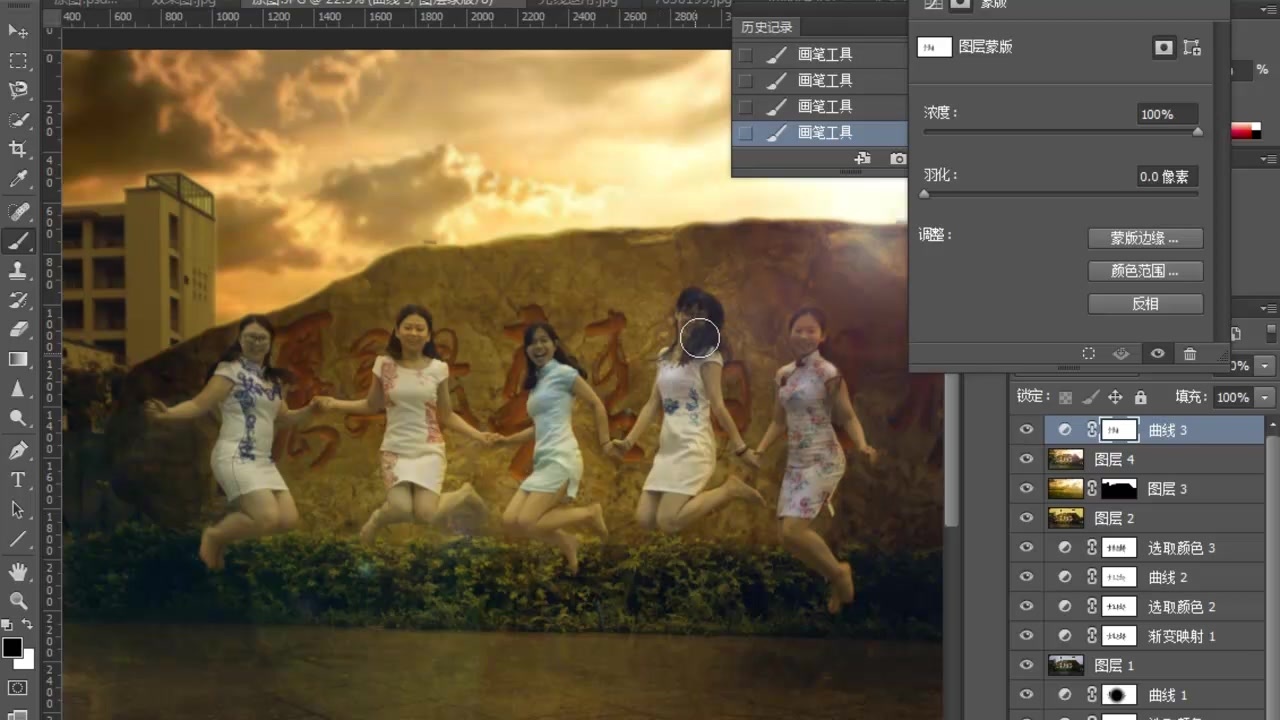Hide the 渐变映射 1 layer

click(1026, 636)
